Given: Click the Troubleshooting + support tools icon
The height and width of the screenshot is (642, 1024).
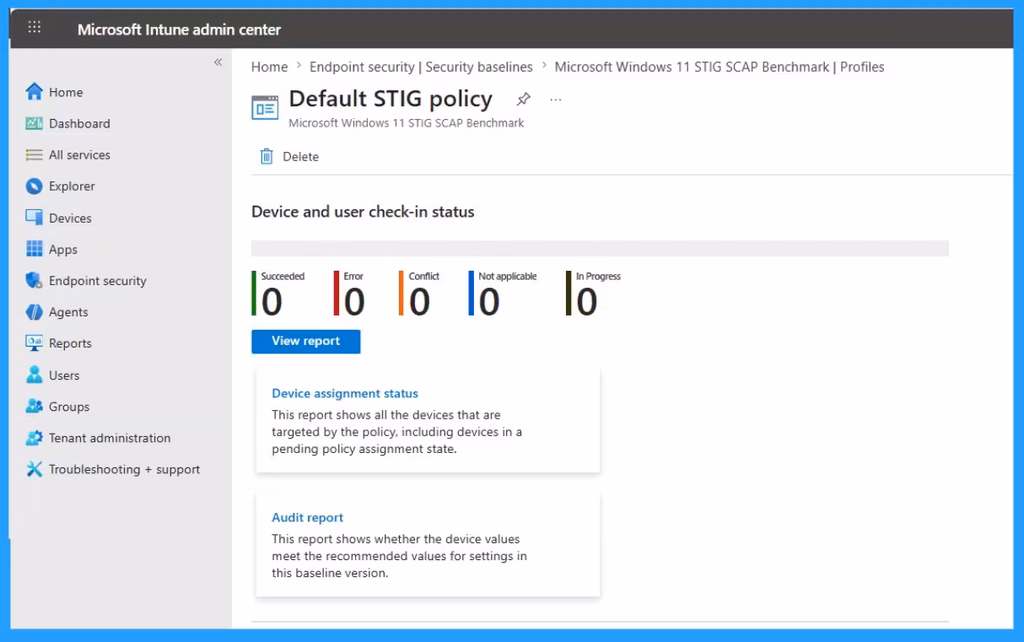Looking at the screenshot, I should pos(34,469).
